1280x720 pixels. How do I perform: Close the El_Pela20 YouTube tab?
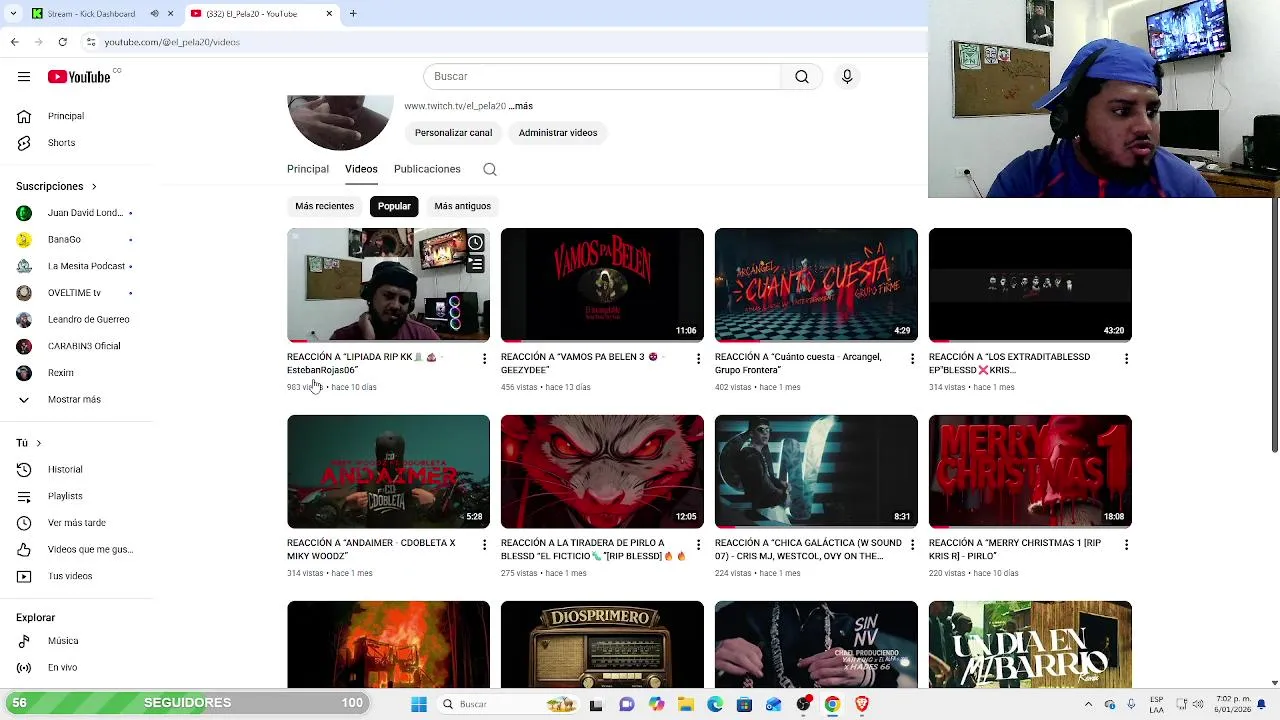[329, 14]
